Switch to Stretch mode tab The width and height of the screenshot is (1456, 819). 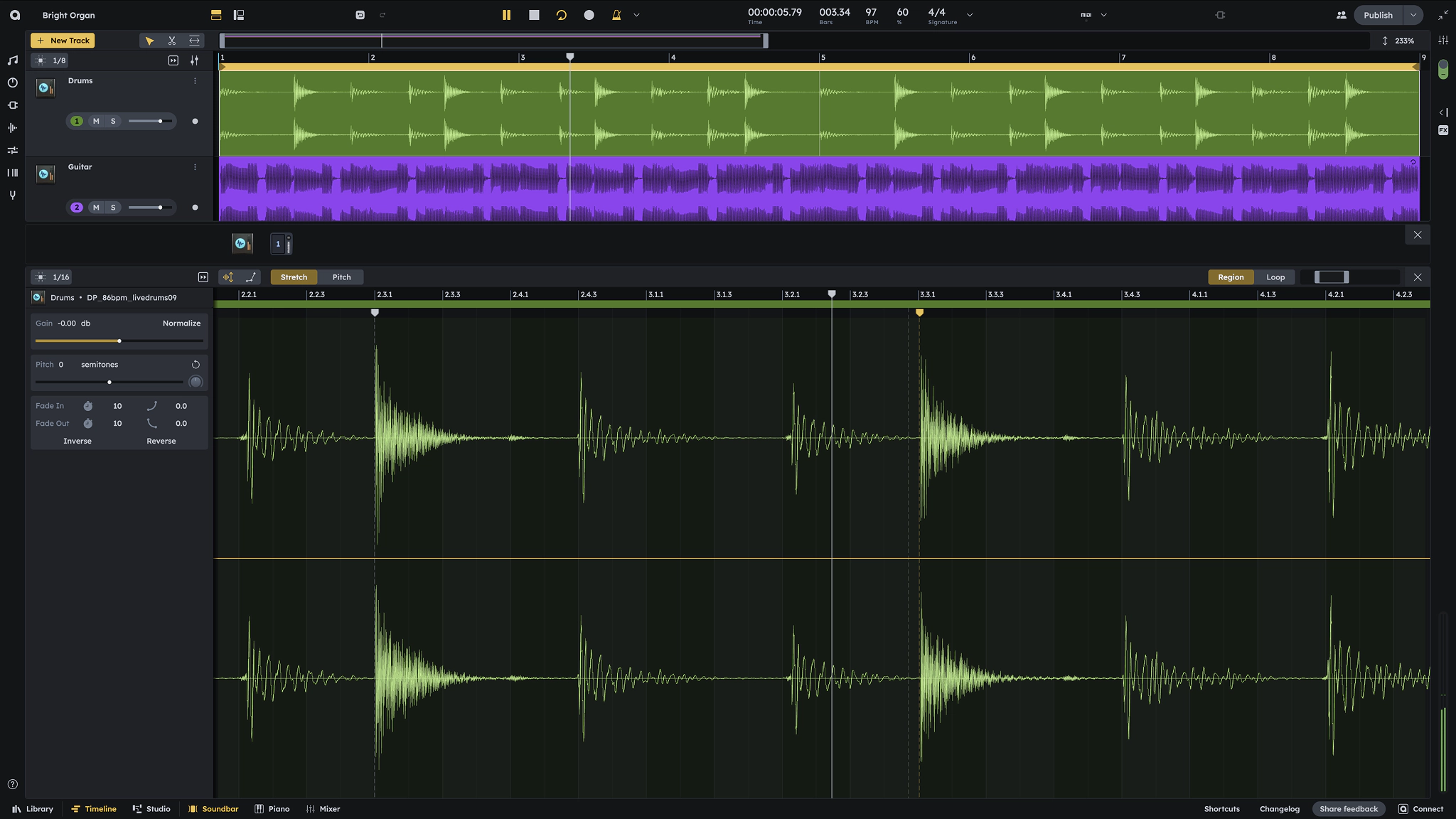pos(294,277)
